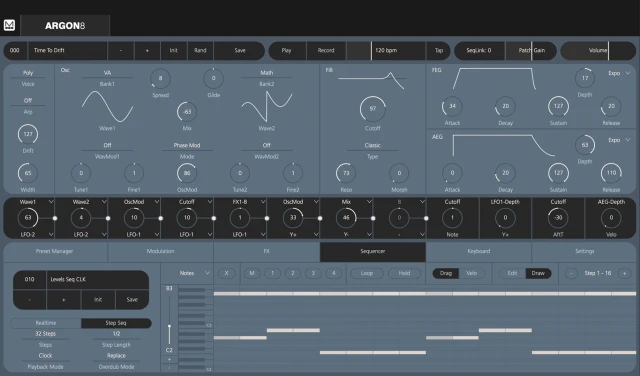Click the Levels Seq CLK sequence name

[x=98, y=280]
